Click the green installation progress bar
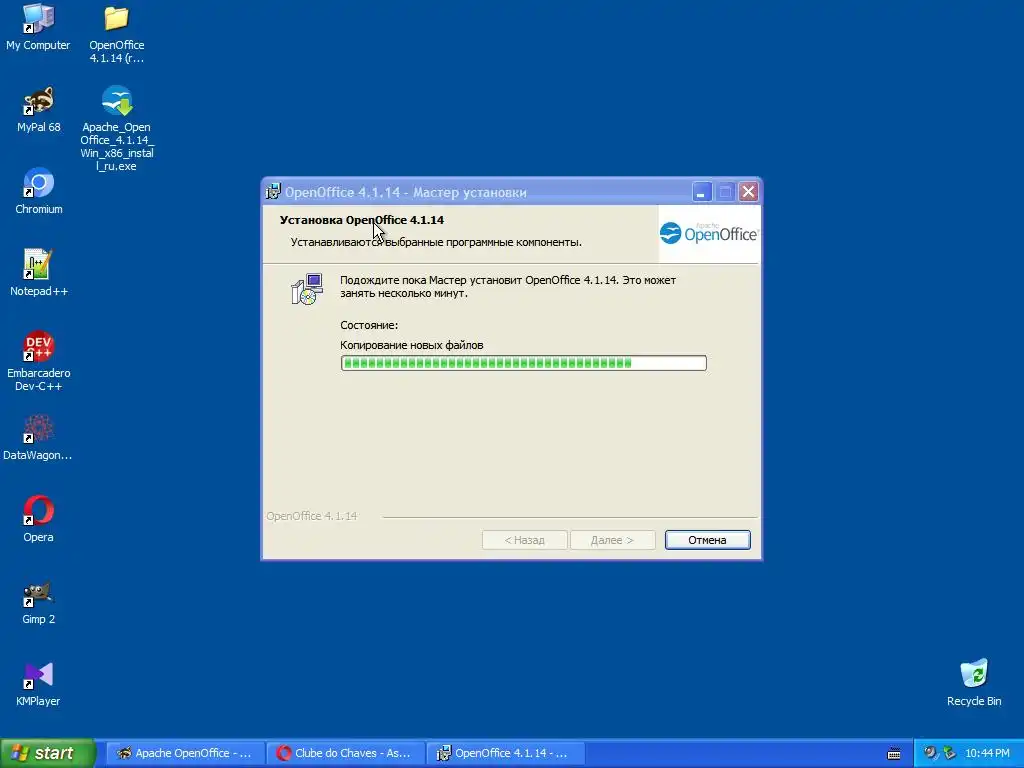The height and width of the screenshot is (768, 1024). [523, 363]
